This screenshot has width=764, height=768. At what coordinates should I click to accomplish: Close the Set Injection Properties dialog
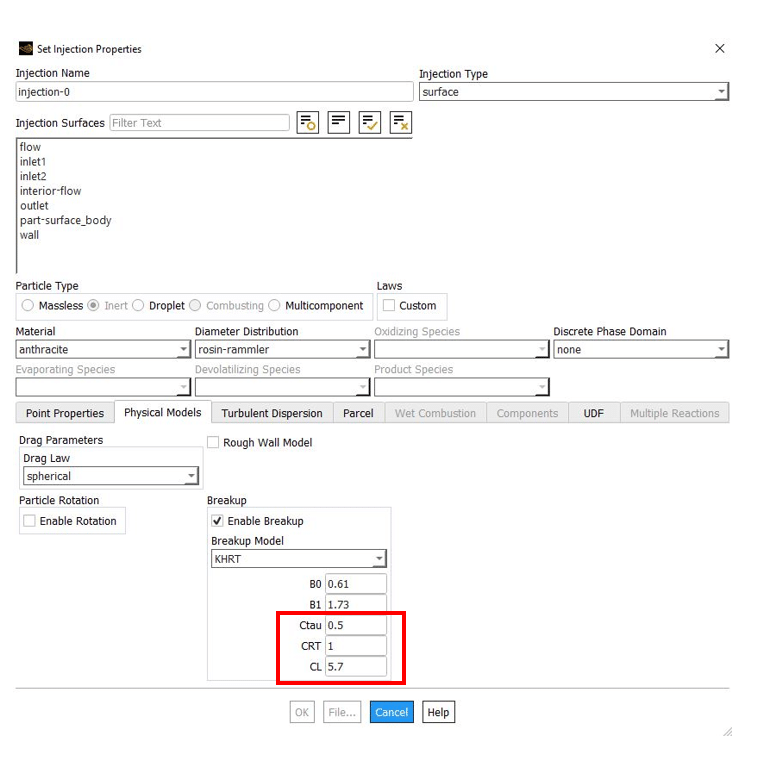coord(719,48)
